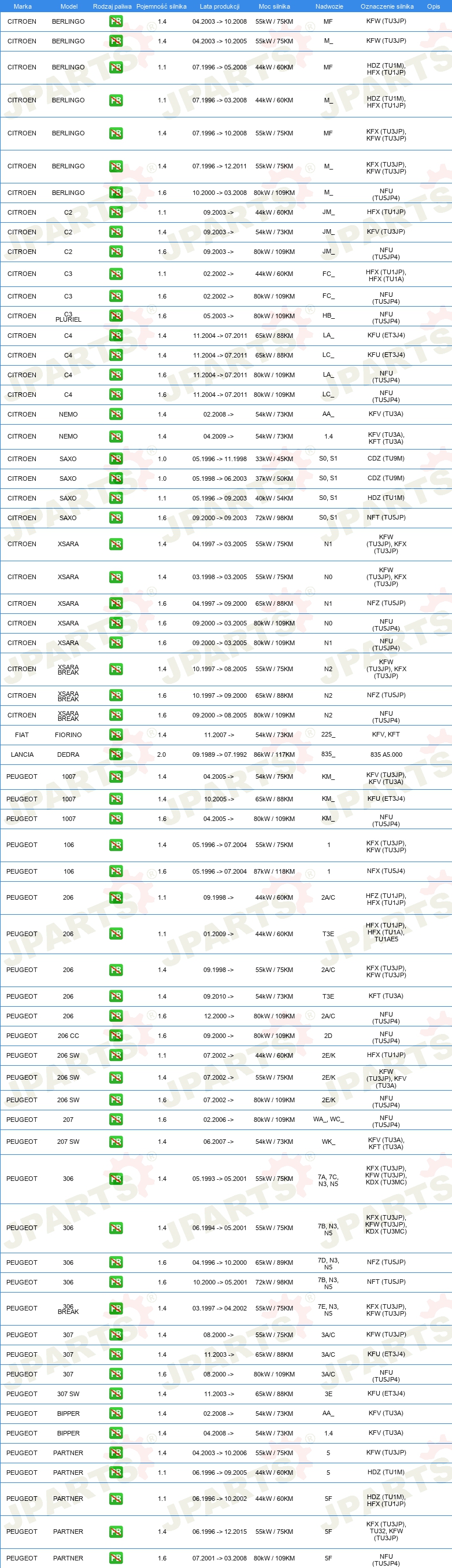452x1568 pixels.
Task: Click the Rodzaj paliwa column header
Action: [113, 6]
